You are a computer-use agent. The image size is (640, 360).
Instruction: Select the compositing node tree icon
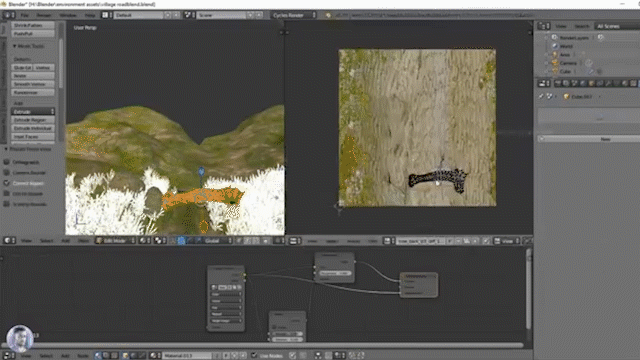pyautogui.click(x=106, y=356)
